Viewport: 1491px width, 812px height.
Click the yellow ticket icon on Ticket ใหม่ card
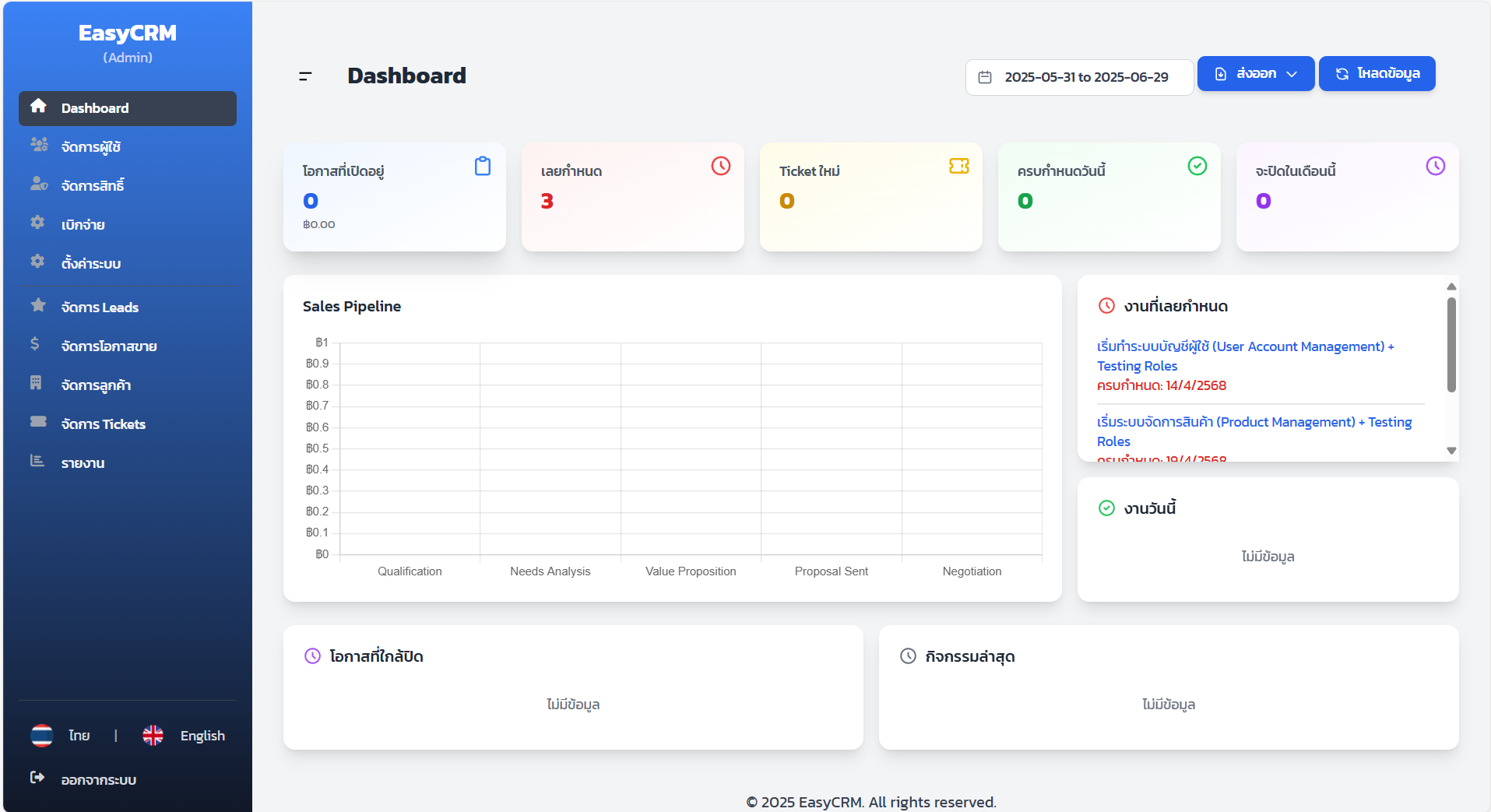[x=959, y=166]
